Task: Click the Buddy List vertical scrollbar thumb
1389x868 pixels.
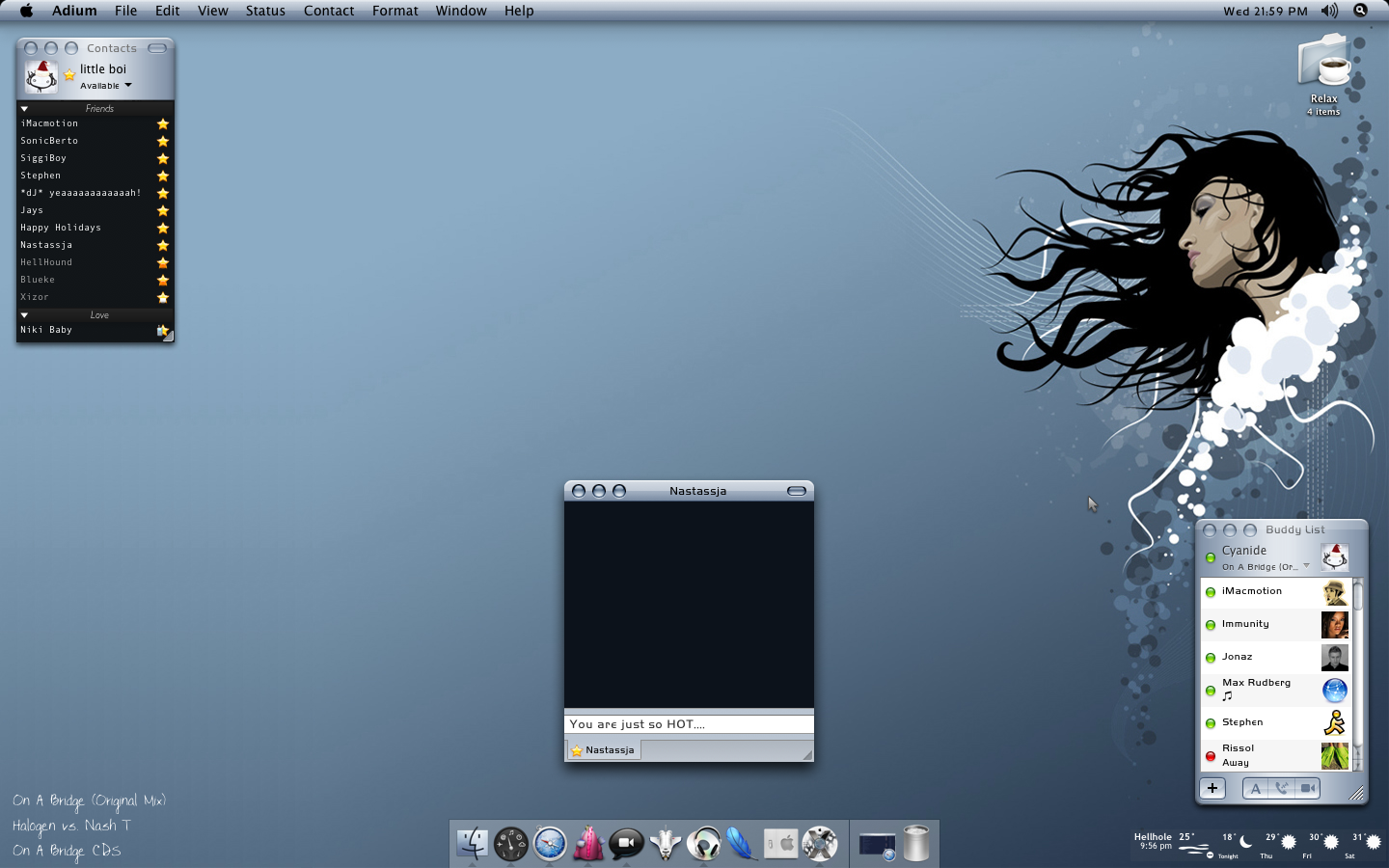Action: coord(1358,595)
